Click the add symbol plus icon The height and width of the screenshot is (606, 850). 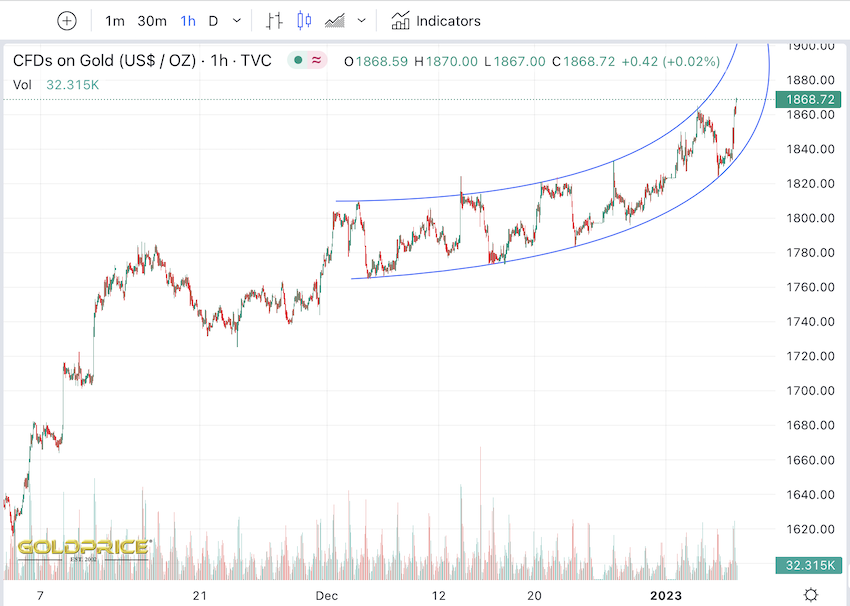(66, 20)
